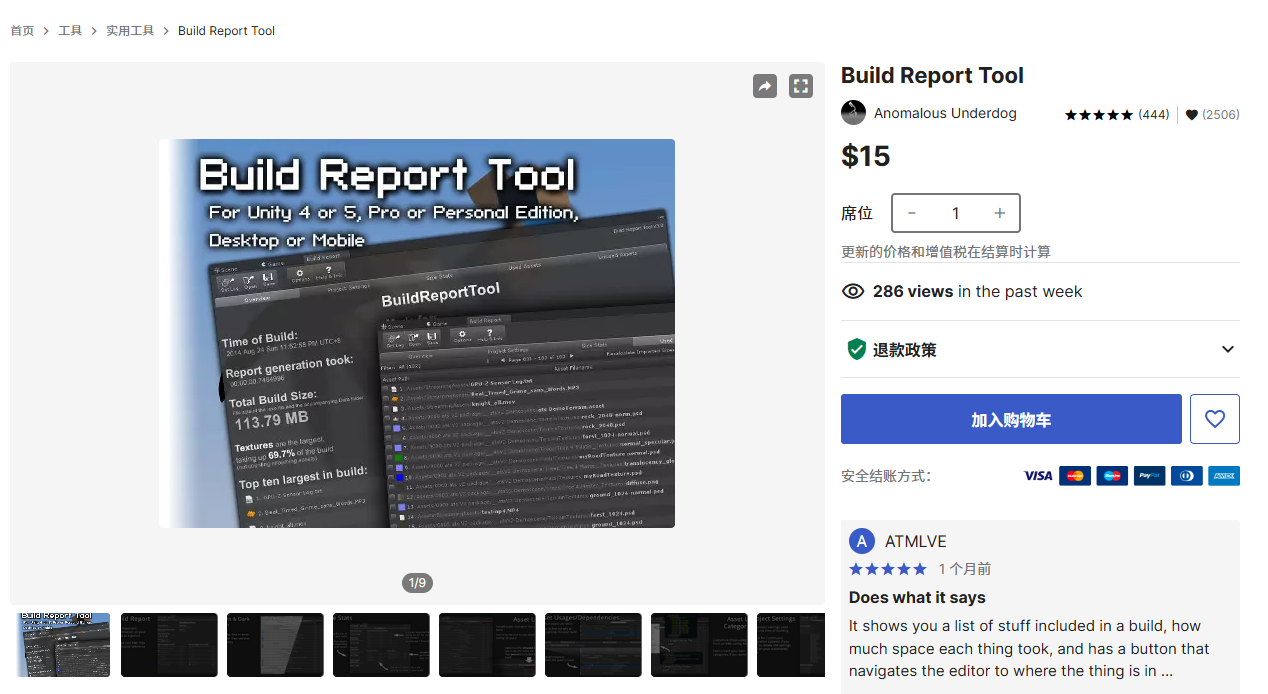Select the seventh gallery thumbnail
Image resolution: width=1268 pixels, height=694 pixels.
[699, 645]
